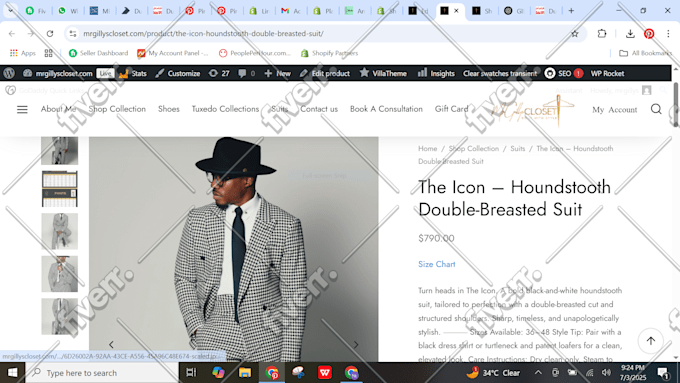680x383 pixels.
Task: Click the Pinterest extension icon
Action: pyautogui.click(x=649, y=33)
